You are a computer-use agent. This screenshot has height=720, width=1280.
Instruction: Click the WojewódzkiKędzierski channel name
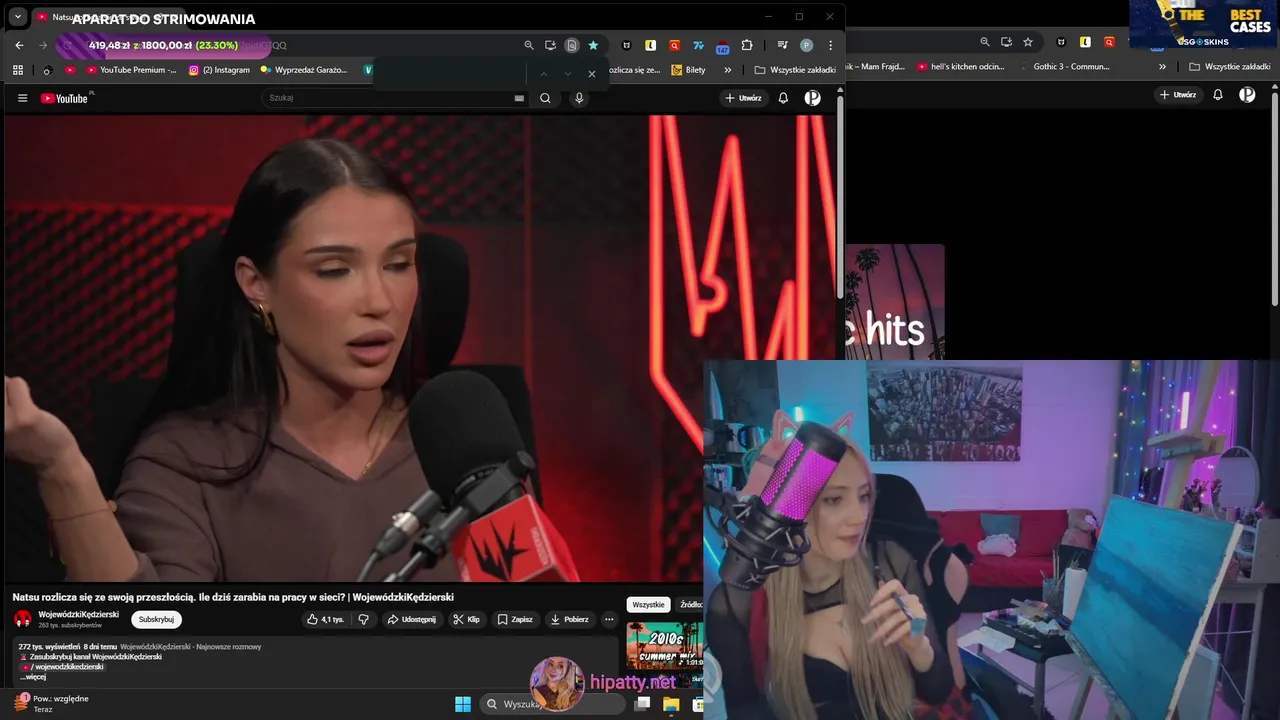click(x=78, y=614)
